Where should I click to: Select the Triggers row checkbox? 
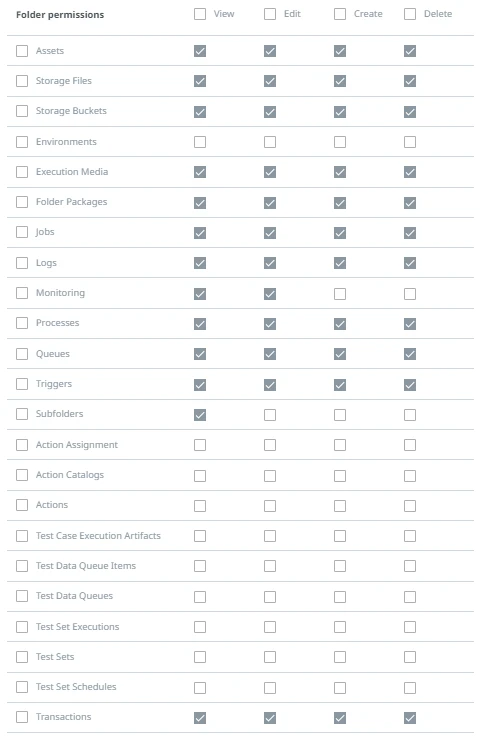(x=22, y=384)
